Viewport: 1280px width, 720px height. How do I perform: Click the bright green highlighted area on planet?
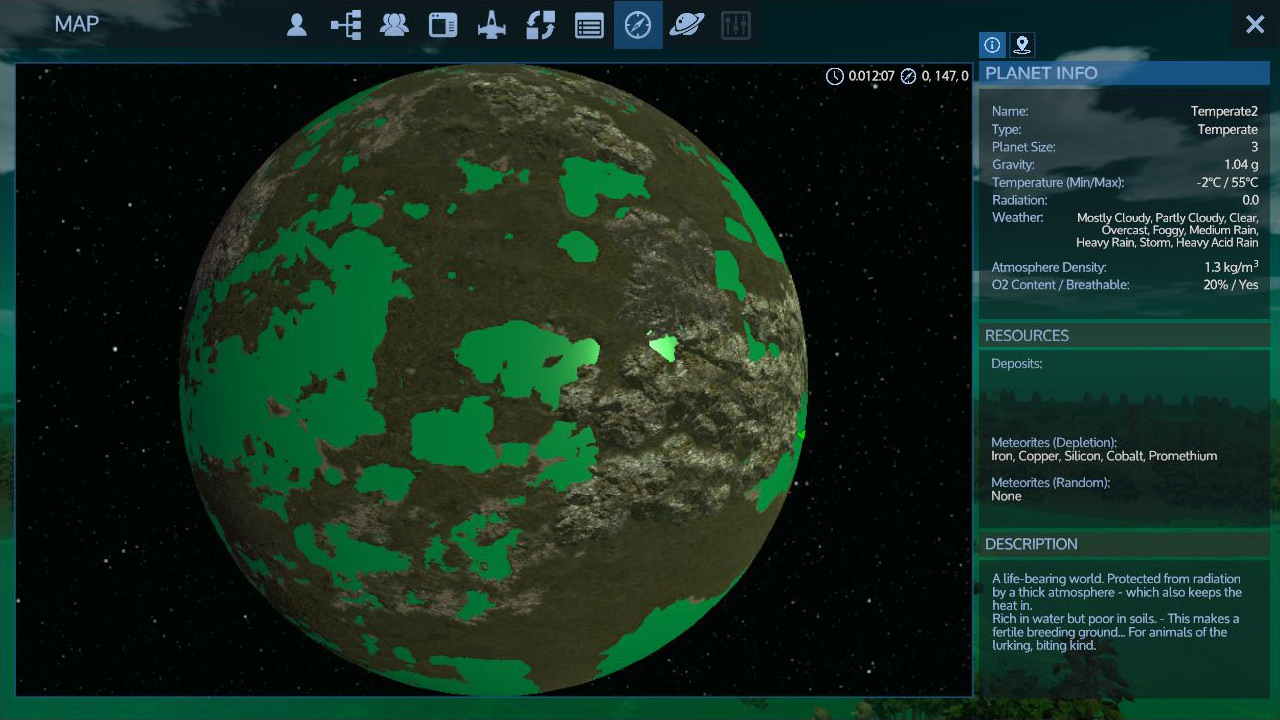[x=662, y=348]
